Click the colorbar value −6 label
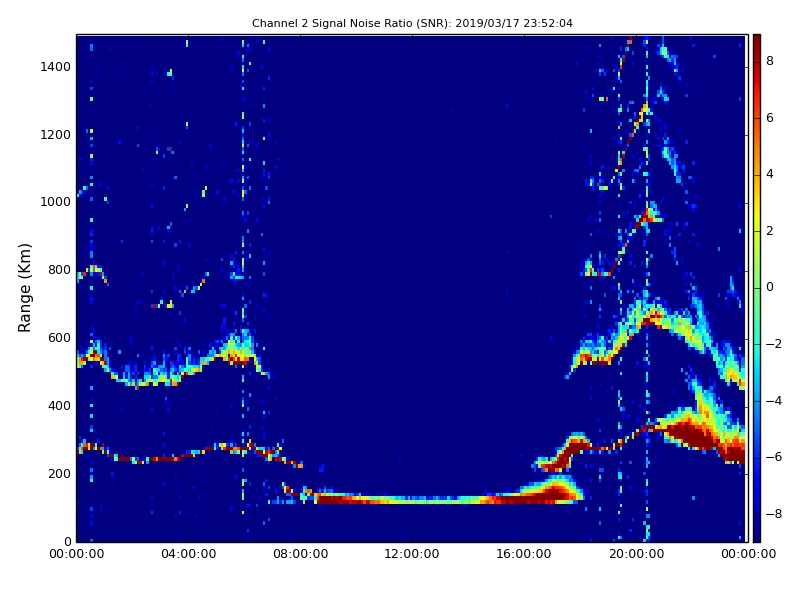 point(773,457)
